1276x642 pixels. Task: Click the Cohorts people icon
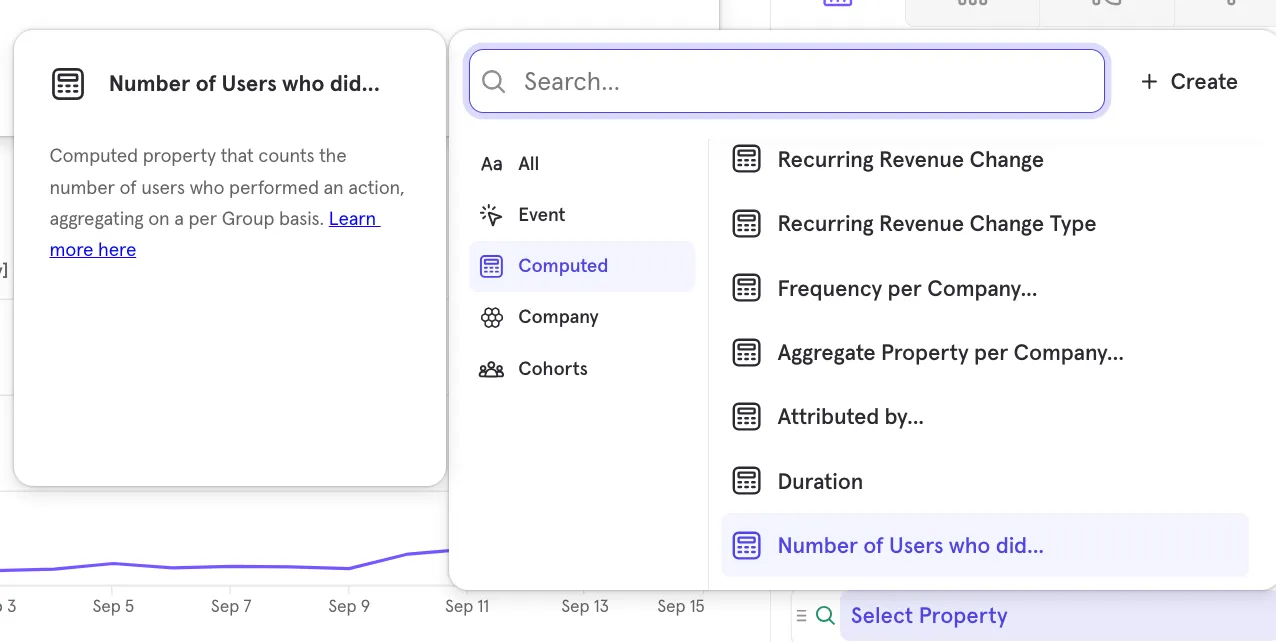[x=491, y=369]
